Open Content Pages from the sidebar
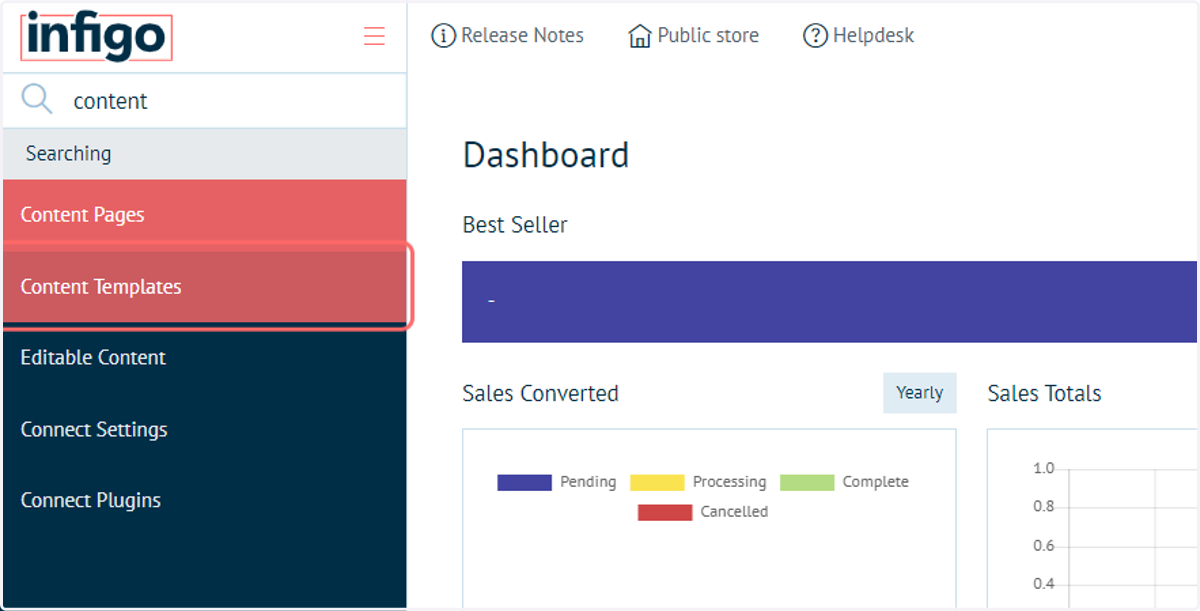1200x611 pixels. [x=205, y=215]
